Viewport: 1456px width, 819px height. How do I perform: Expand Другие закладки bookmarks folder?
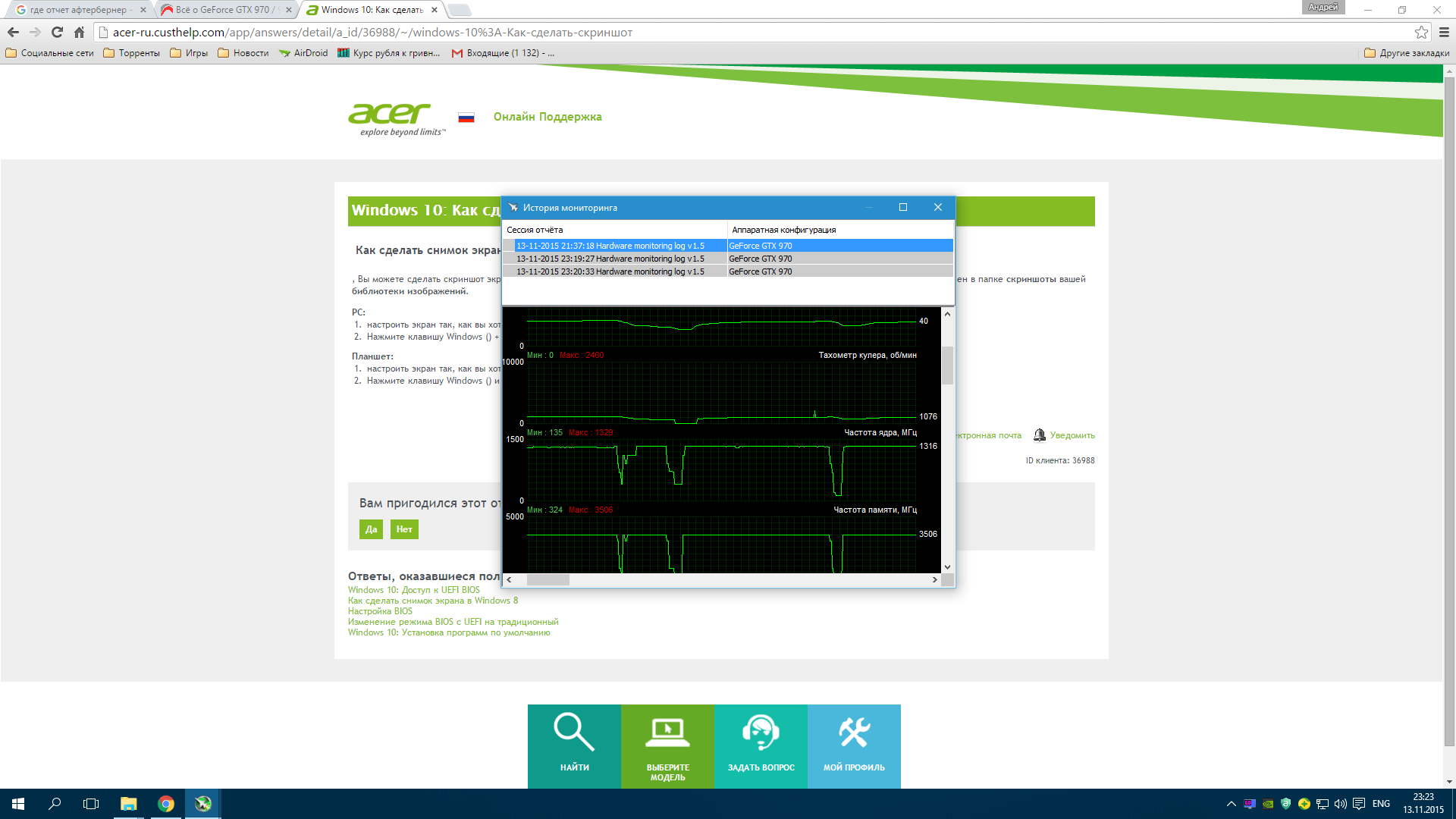point(1407,53)
